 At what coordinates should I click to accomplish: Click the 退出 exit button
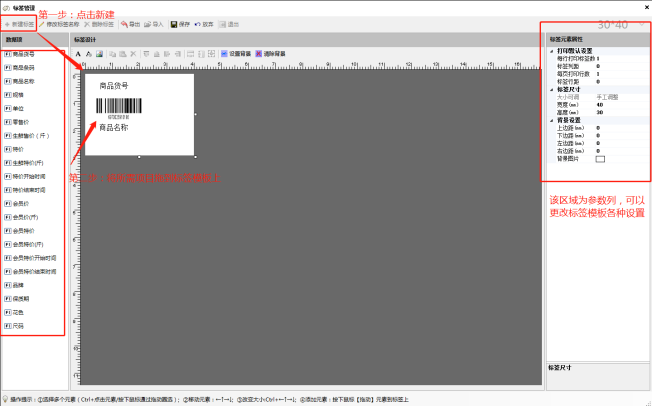[229, 25]
